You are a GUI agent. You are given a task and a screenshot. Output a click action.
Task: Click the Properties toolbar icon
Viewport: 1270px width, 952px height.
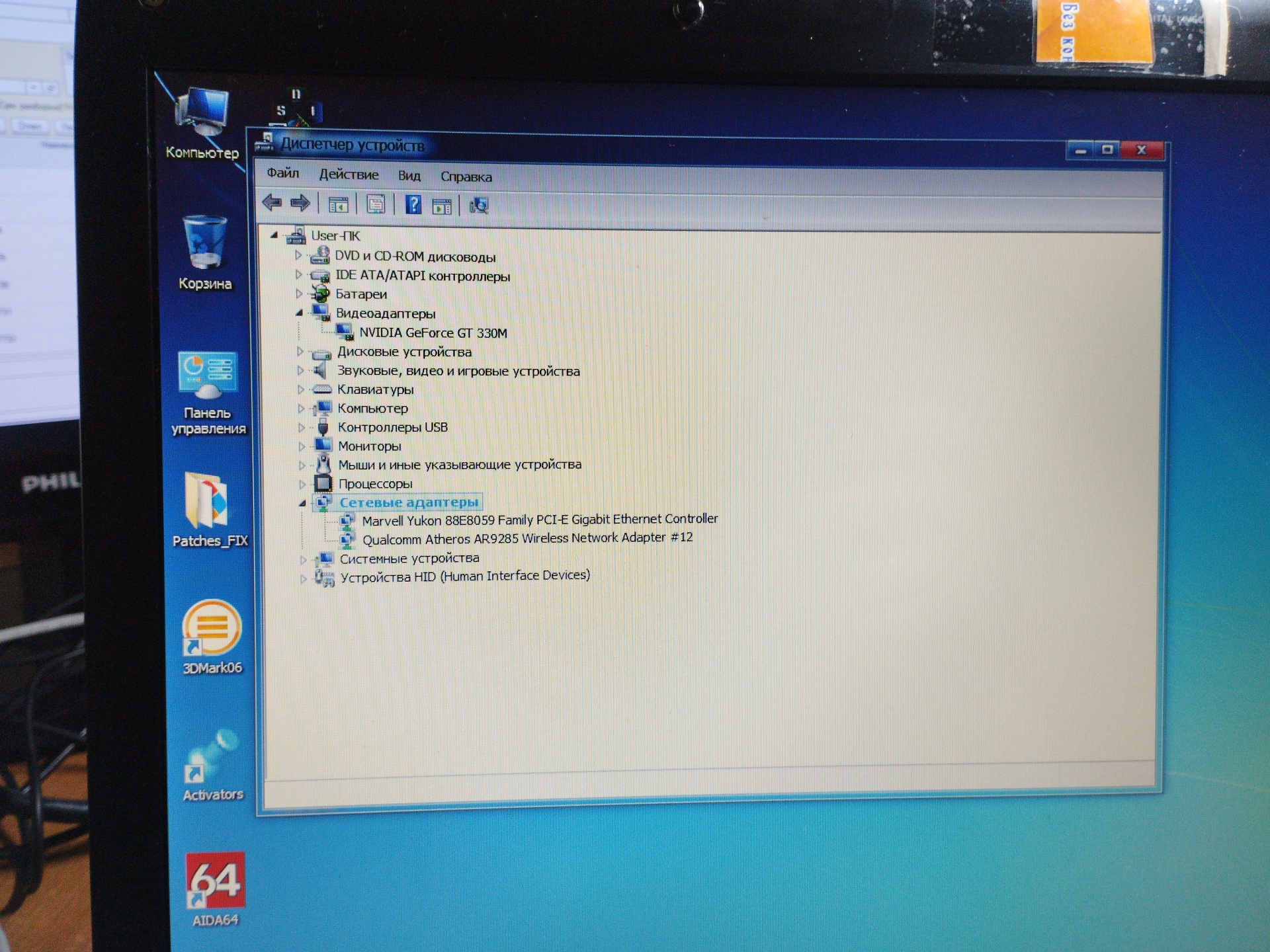(x=376, y=205)
